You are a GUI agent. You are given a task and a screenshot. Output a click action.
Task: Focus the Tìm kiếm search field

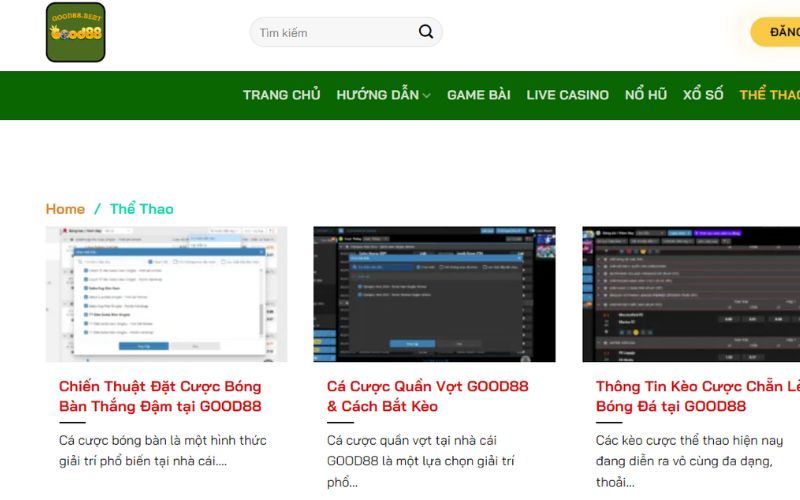click(x=346, y=32)
